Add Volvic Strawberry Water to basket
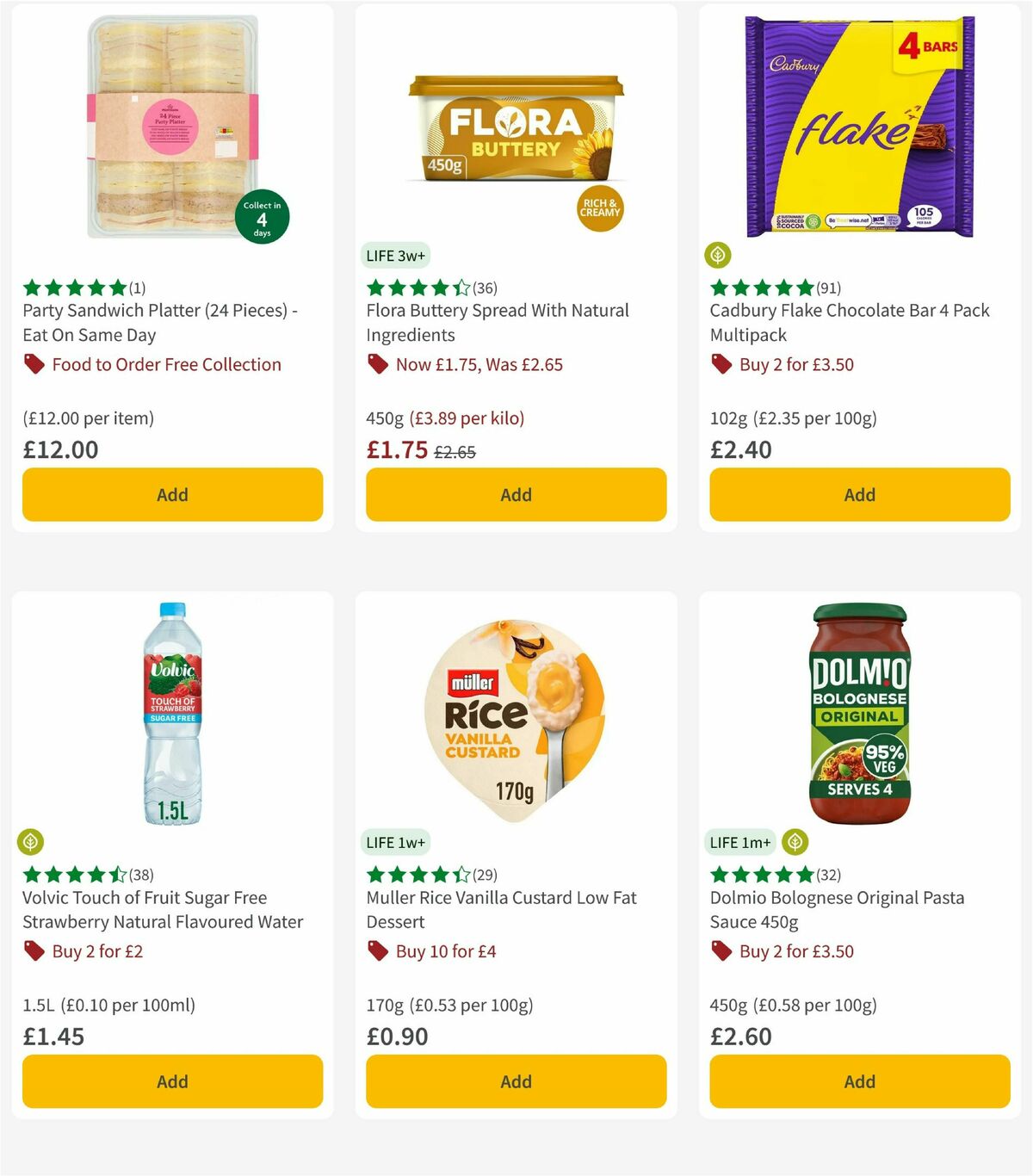Image resolution: width=1033 pixels, height=1176 pixels. 172,1081
